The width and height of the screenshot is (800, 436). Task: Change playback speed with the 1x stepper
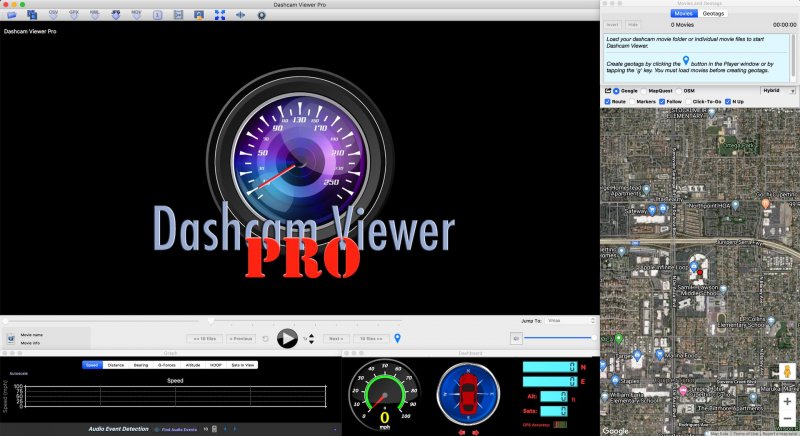[x=311, y=339]
